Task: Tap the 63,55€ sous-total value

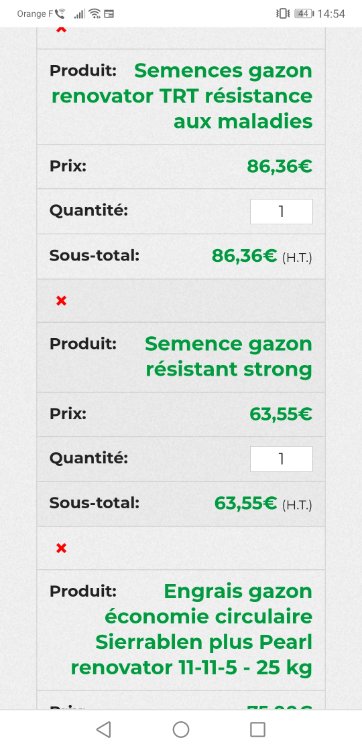Action: [245, 503]
